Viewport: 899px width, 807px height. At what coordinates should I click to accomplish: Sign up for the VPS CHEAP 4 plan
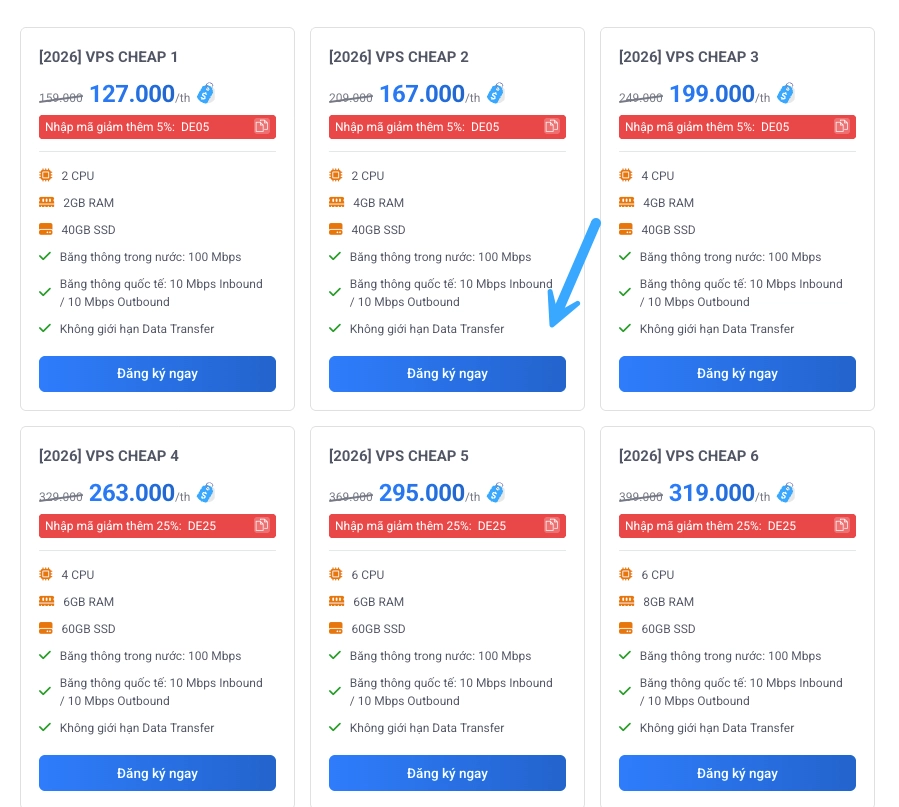[x=157, y=773]
